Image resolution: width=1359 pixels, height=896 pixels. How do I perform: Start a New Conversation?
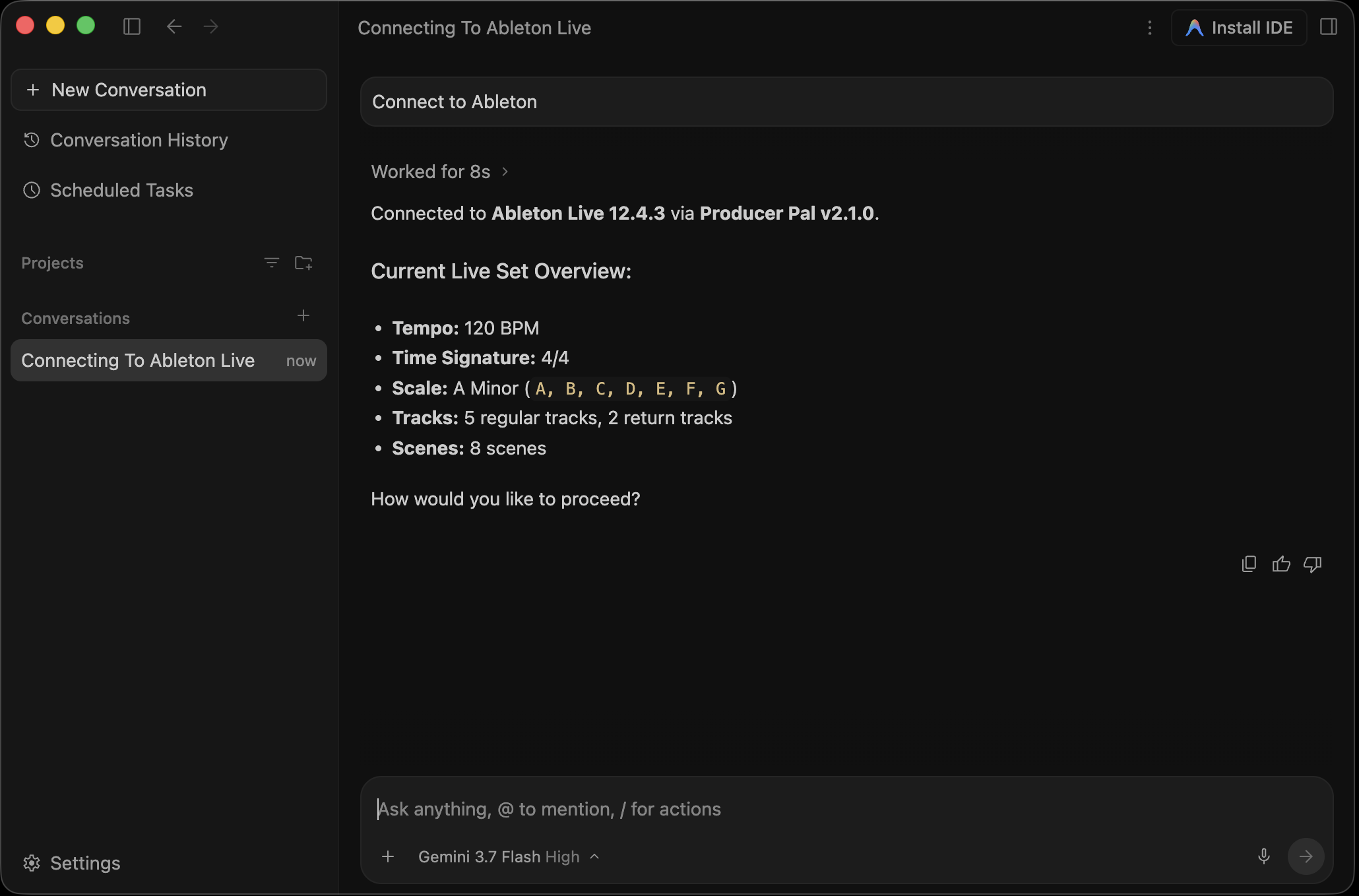pyautogui.click(x=169, y=90)
